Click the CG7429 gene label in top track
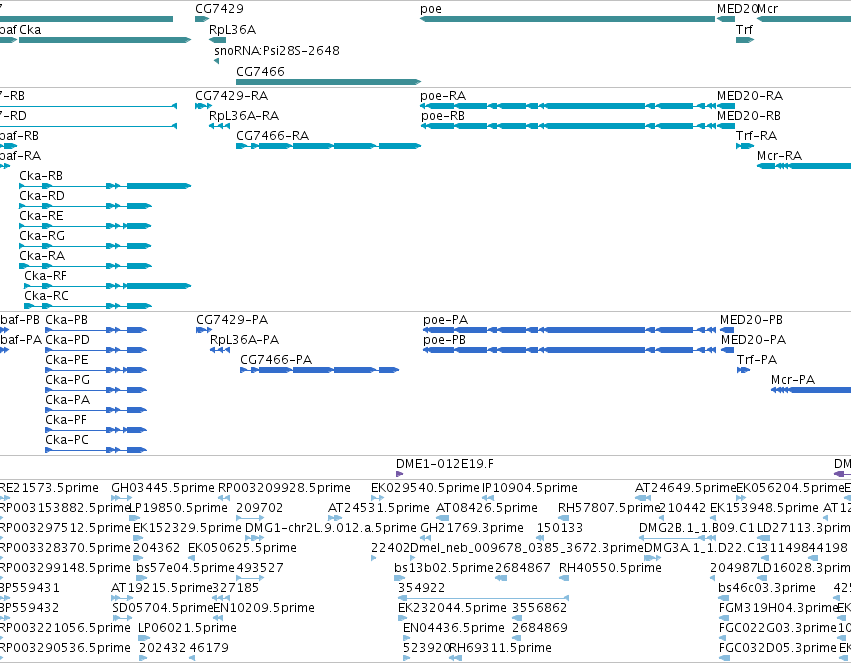 [x=219, y=9]
